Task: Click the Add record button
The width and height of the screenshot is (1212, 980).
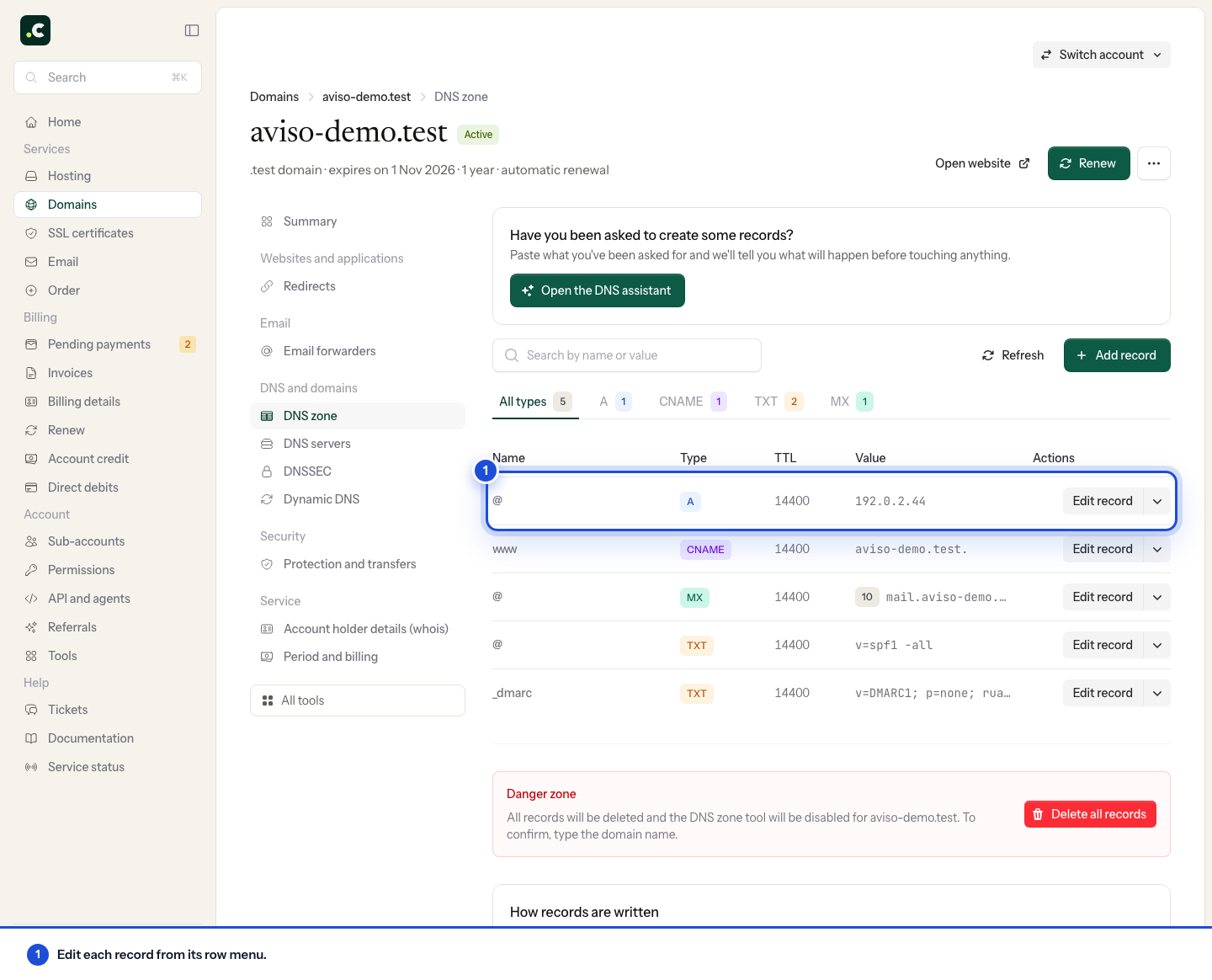Action: 1117,355
